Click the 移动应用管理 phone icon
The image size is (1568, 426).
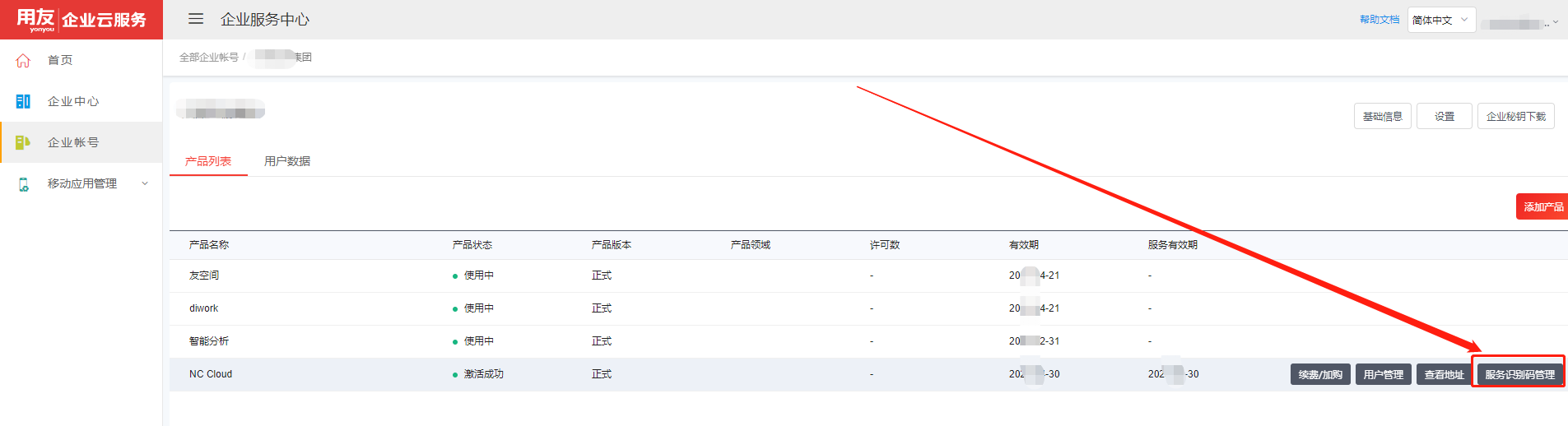click(23, 183)
